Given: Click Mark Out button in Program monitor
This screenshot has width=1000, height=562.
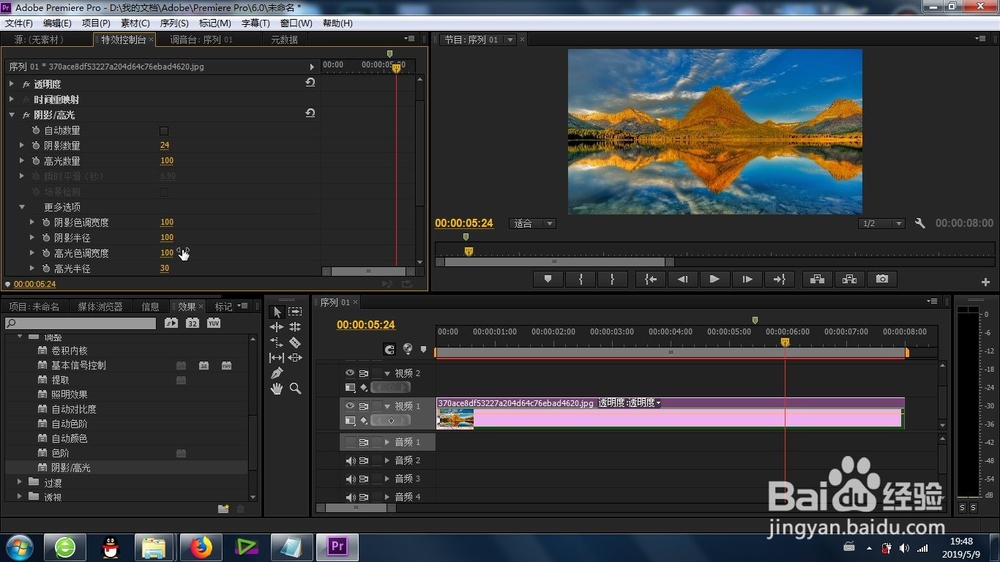Looking at the screenshot, I should coord(612,279).
